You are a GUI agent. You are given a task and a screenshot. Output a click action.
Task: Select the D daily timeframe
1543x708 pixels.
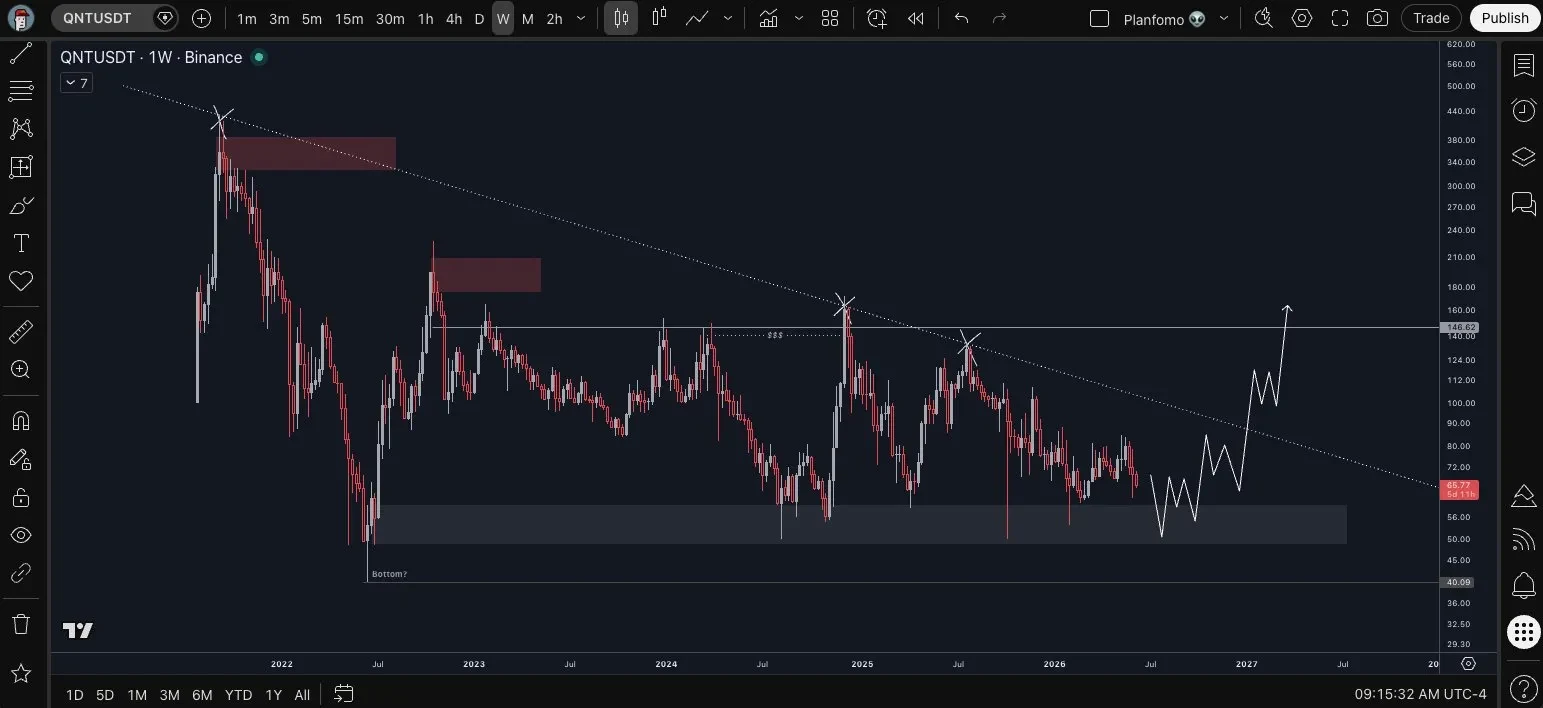[x=479, y=18]
